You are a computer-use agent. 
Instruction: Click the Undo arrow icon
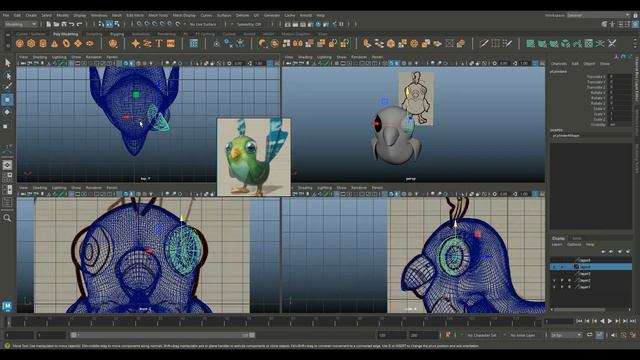[x=72, y=24]
